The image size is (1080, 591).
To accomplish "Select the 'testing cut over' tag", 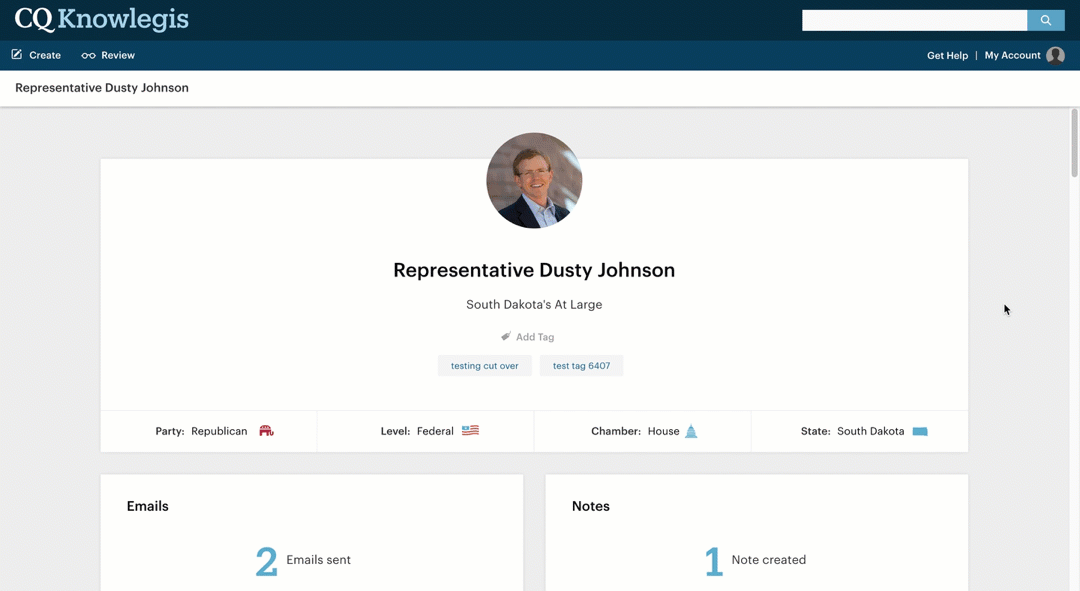I will (484, 366).
